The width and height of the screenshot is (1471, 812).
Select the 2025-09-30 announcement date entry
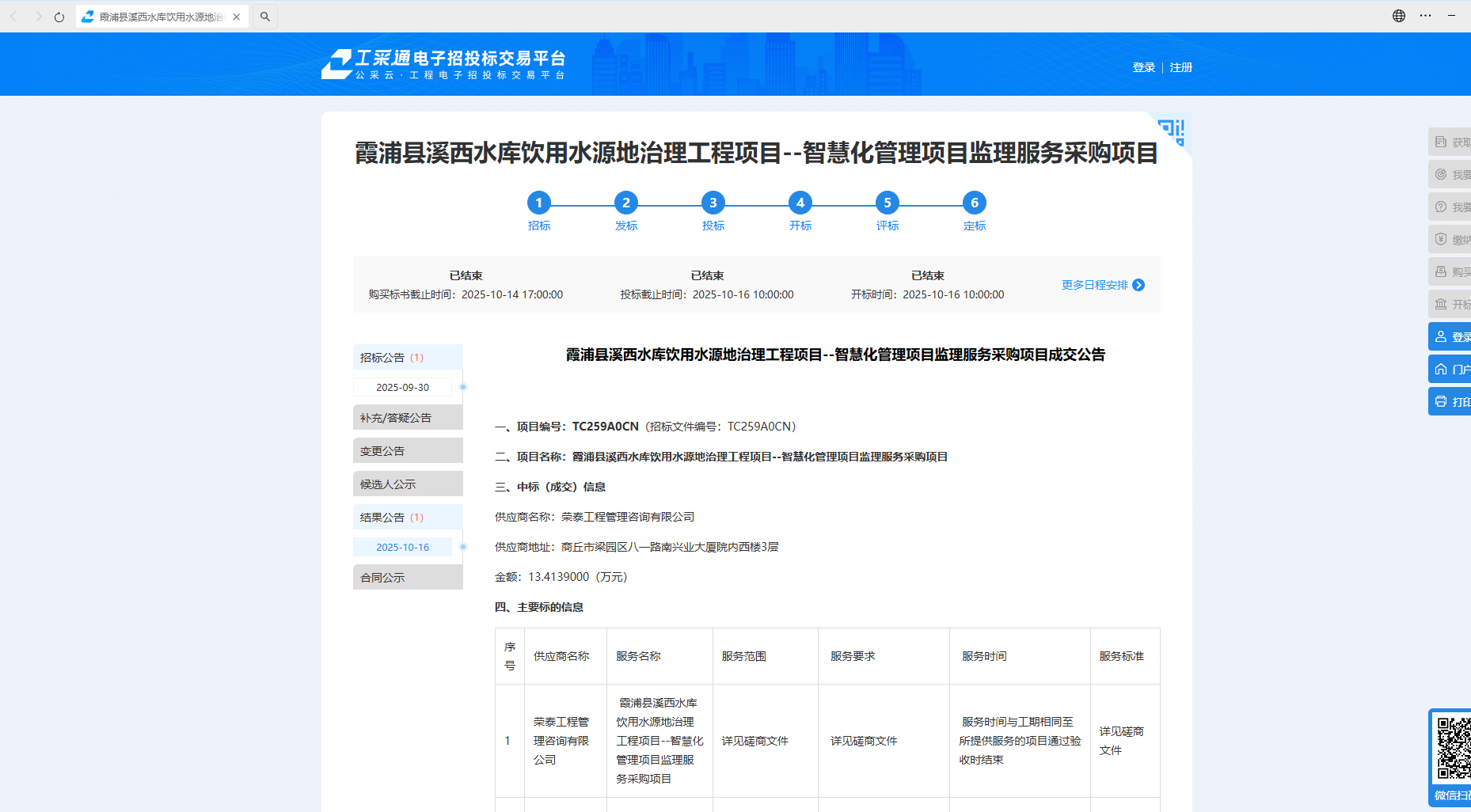[x=402, y=388]
